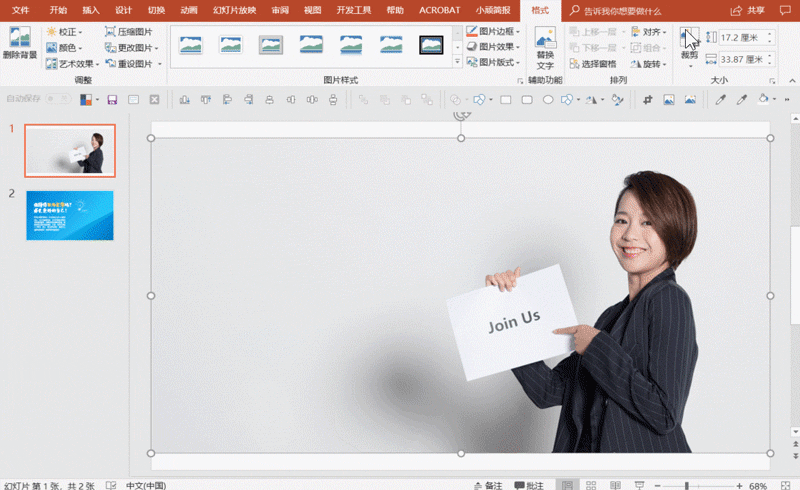Apply the first picture style thumbnail
The image size is (800, 490).
tap(190, 45)
